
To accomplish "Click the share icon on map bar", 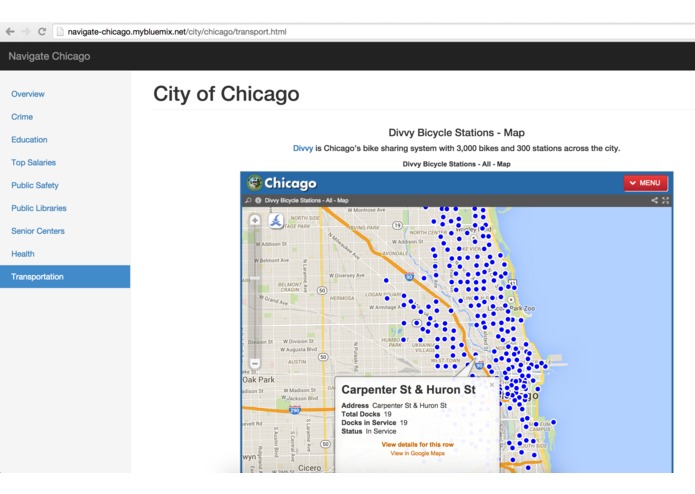I will (x=654, y=200).
